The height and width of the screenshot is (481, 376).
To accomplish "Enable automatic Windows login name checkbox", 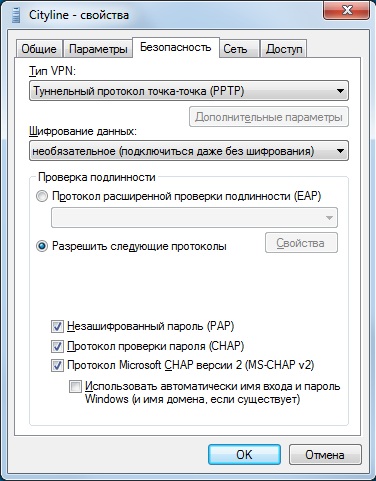I will (x=75, y=387).
